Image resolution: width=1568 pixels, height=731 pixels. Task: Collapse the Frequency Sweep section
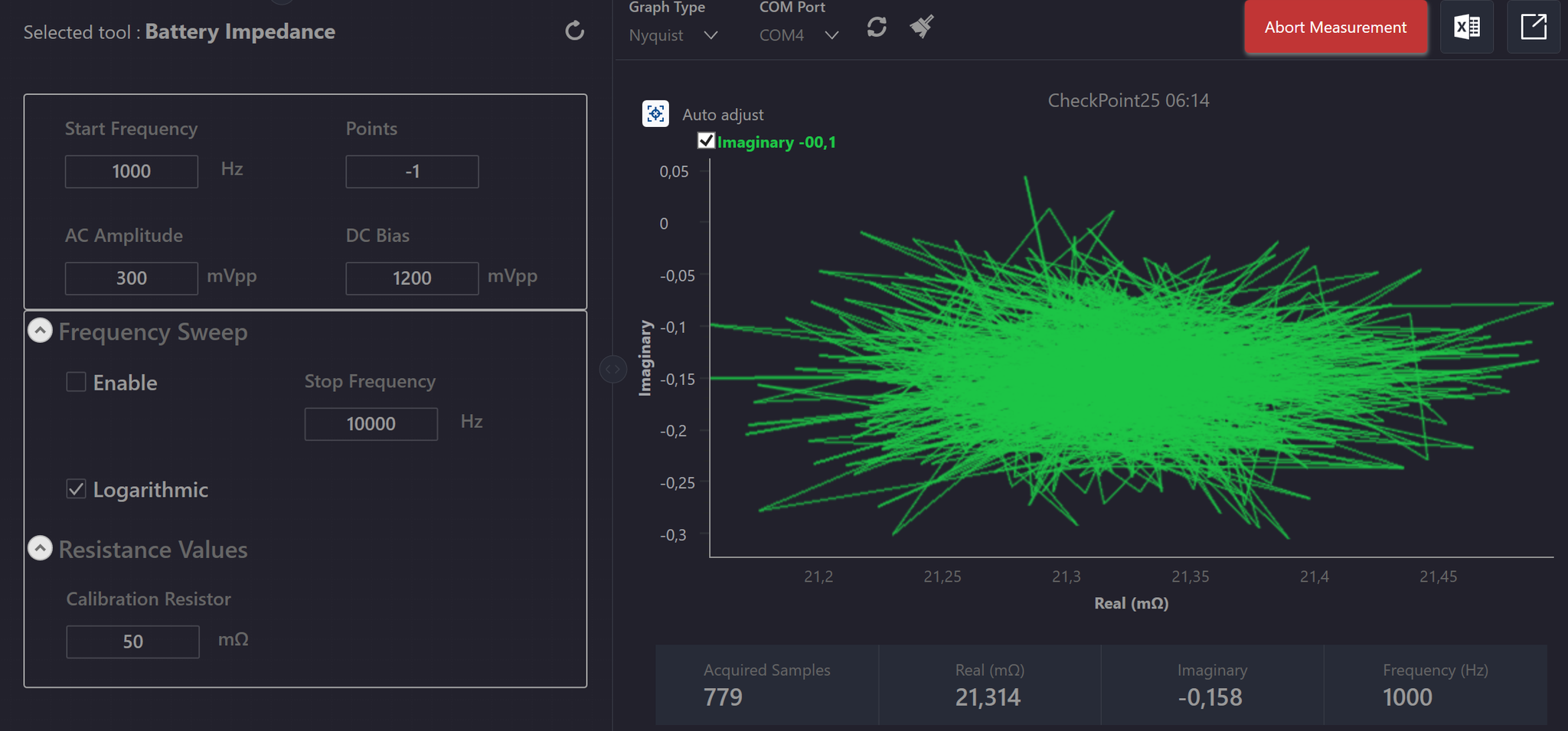tap(40, 331)
